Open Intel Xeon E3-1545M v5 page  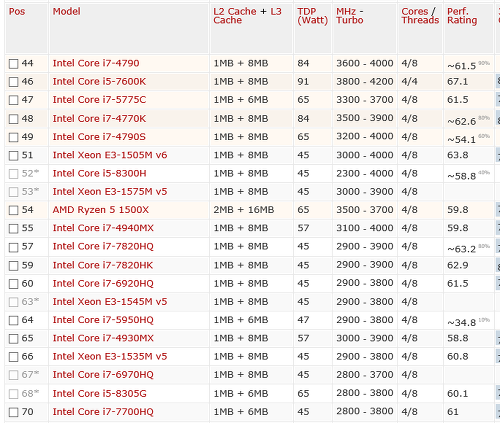(110, 302)
